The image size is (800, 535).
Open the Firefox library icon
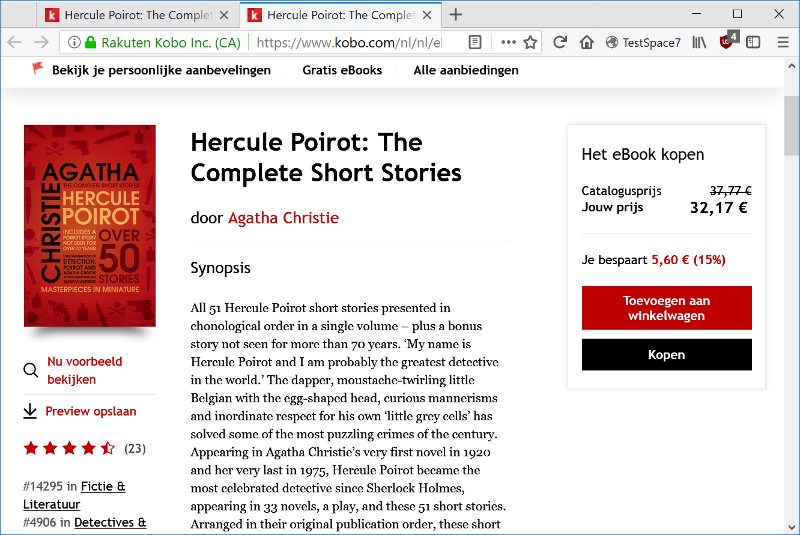point(699,42)
